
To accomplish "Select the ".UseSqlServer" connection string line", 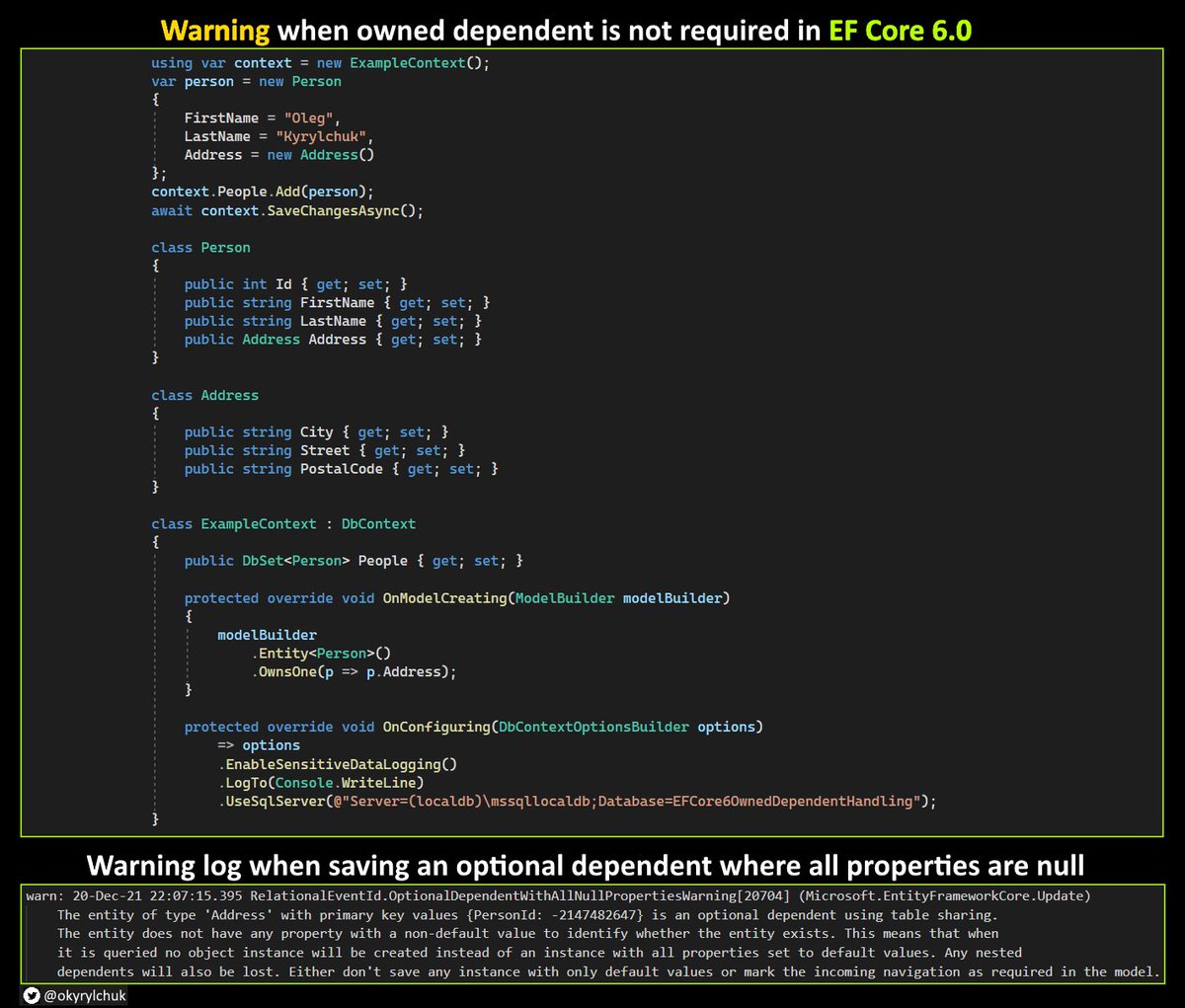I will (x=577, y=802).
